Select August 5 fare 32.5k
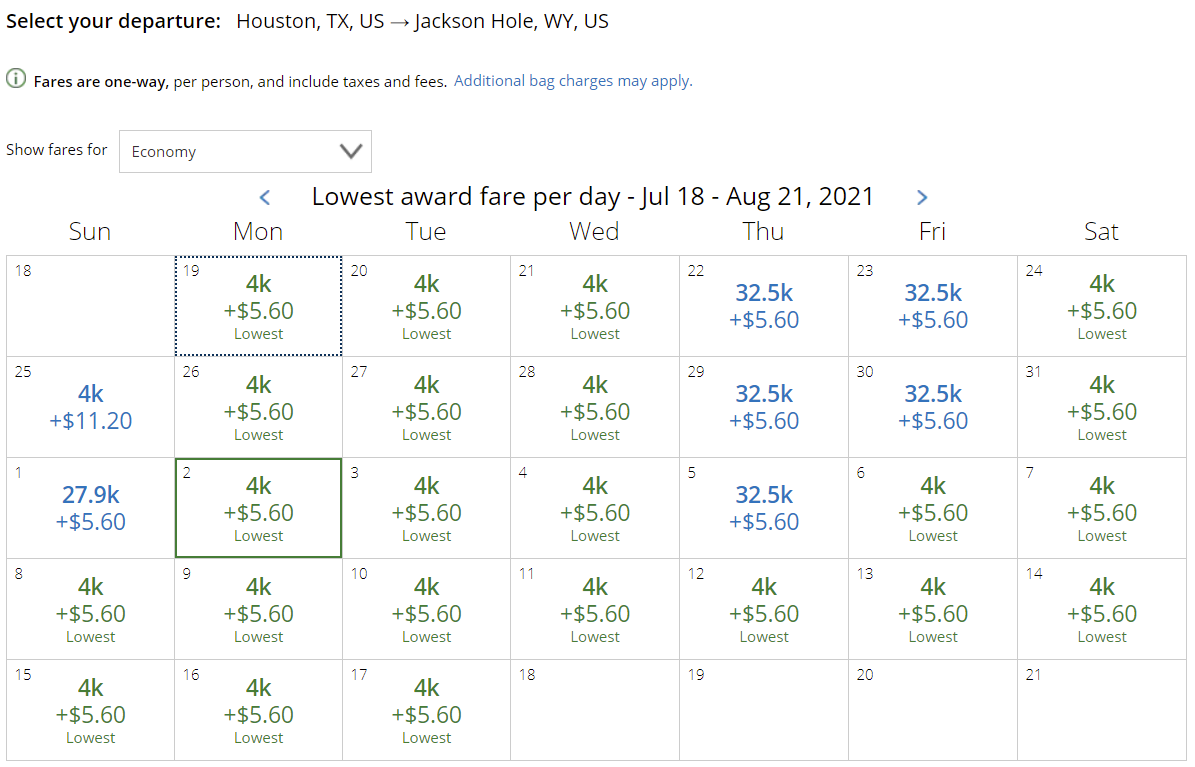This screenshot has height=767, width=1195. coord(764,508)
